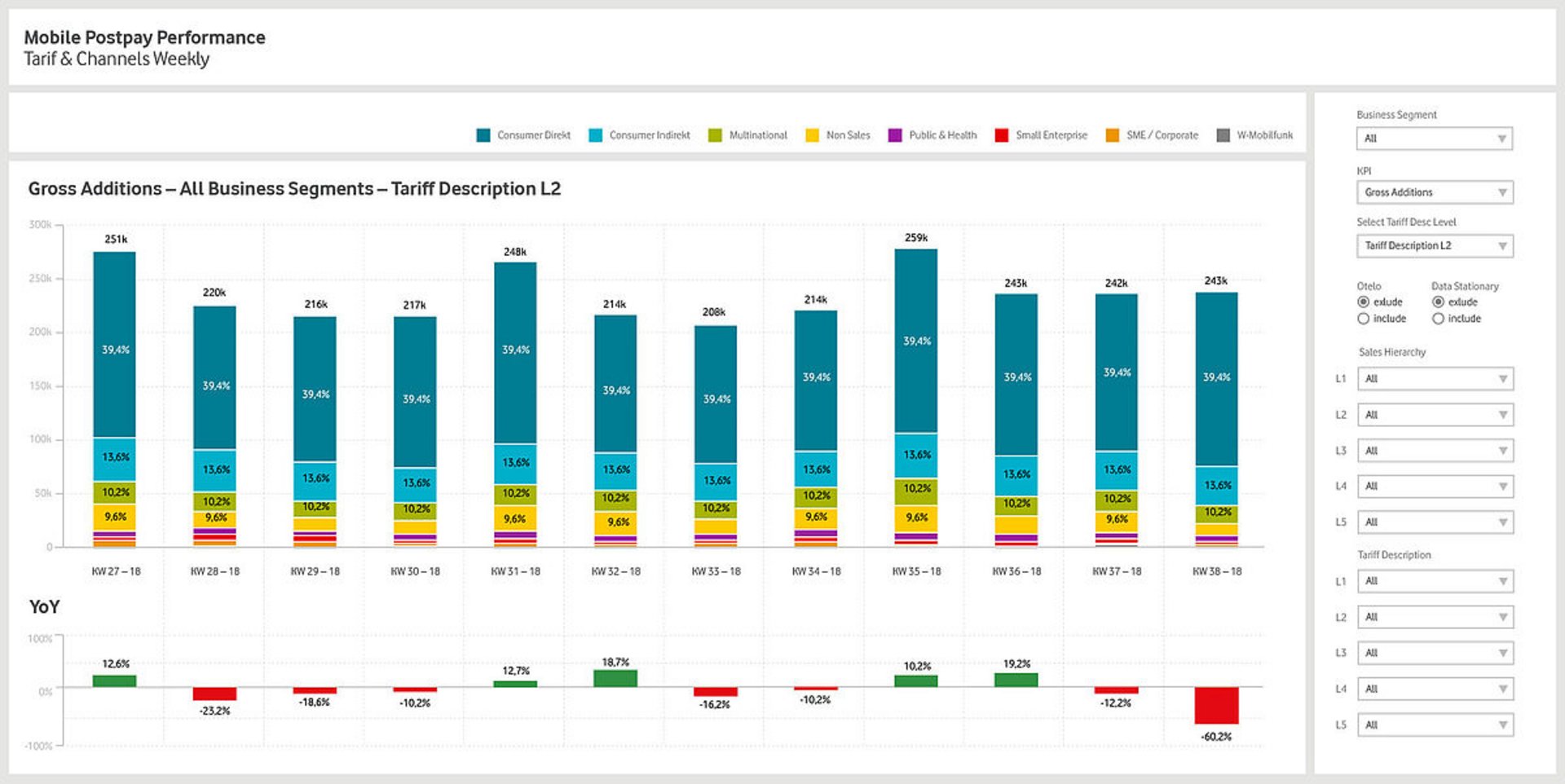Expand the KPI Gross Additions dropdown
This screenshot has width=1565, height=784.
[1434, 192]
